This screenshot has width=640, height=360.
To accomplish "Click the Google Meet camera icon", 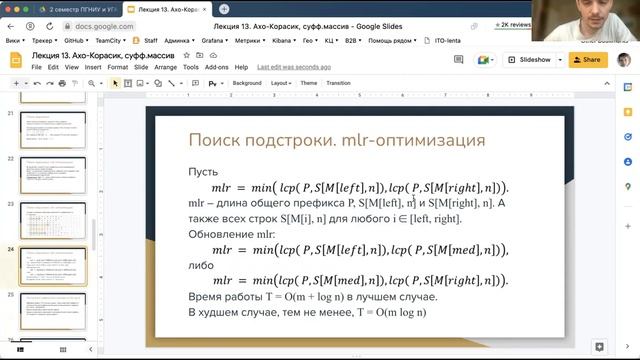I will click(483, 60).
